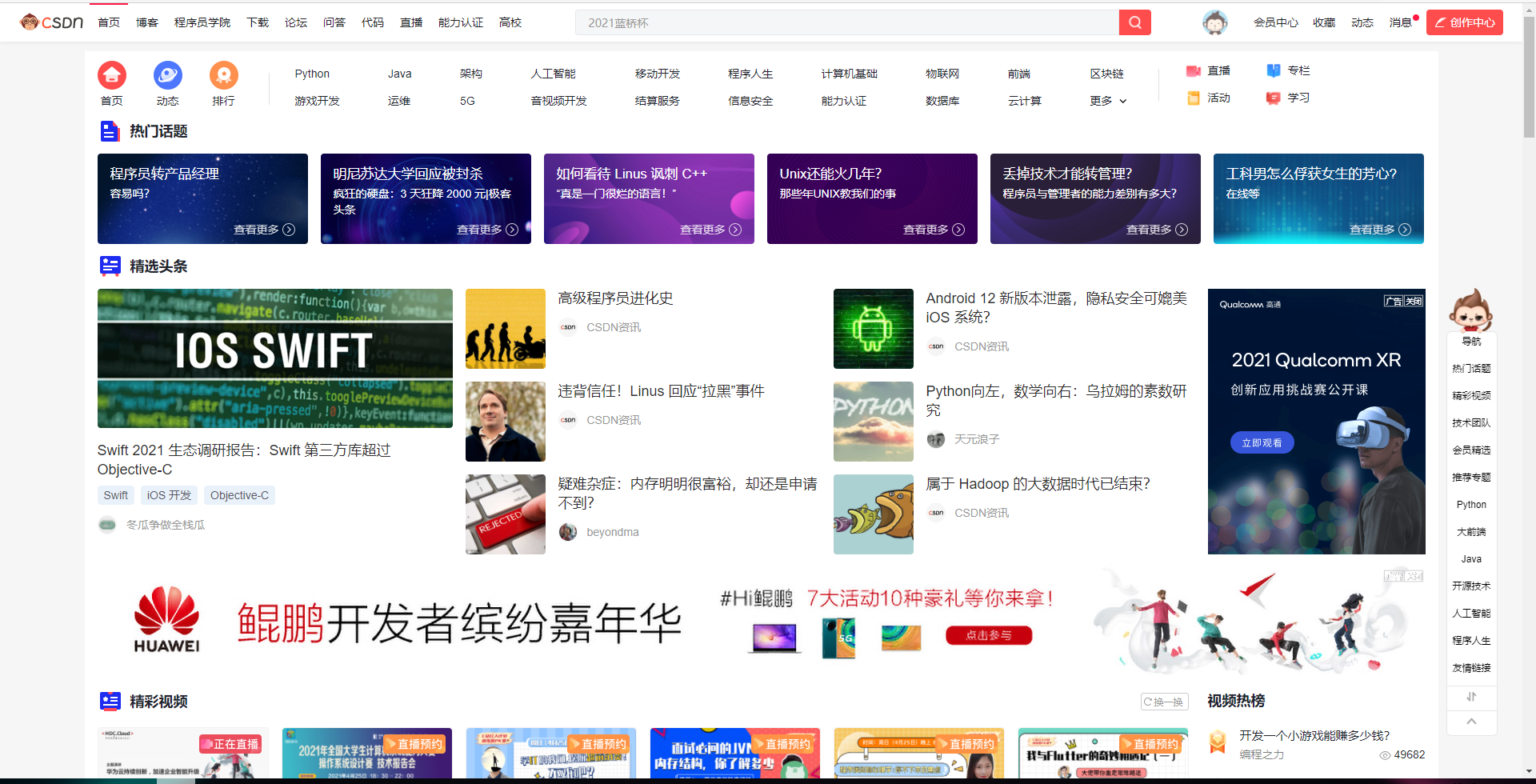Click the sidebar back-to-top arrow
Image resolution: width=1536 pixels, height=784 pixels.
tap(1471, 722)
